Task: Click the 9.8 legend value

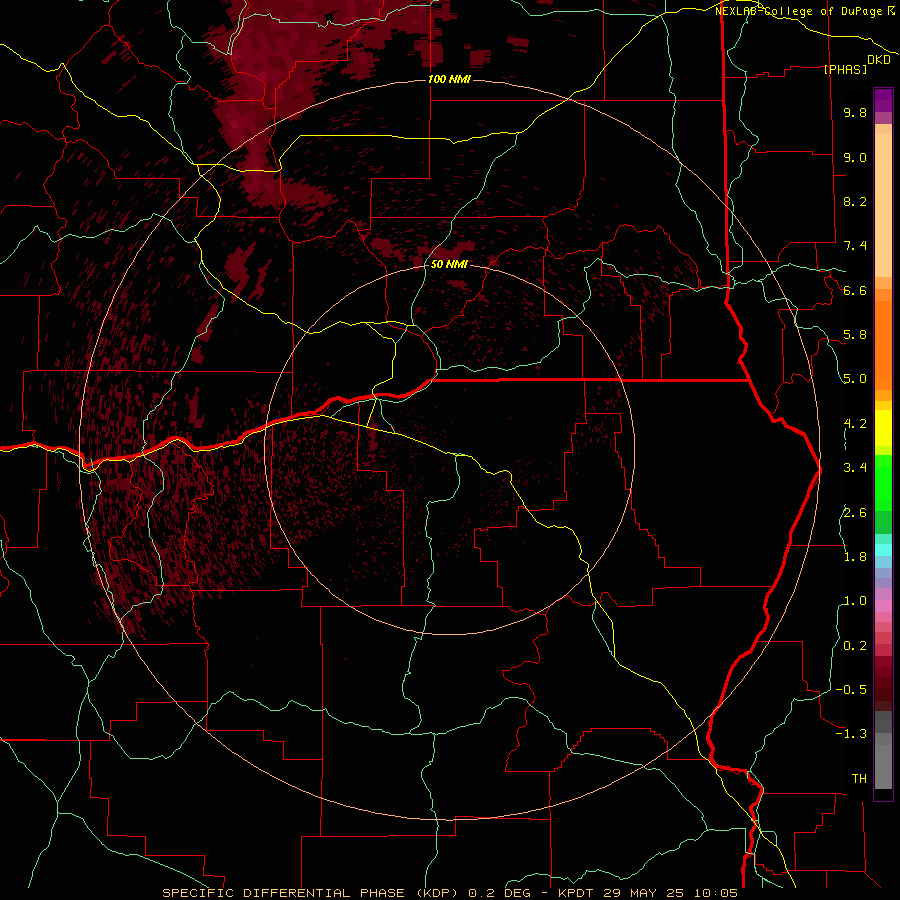Action: 855,113
